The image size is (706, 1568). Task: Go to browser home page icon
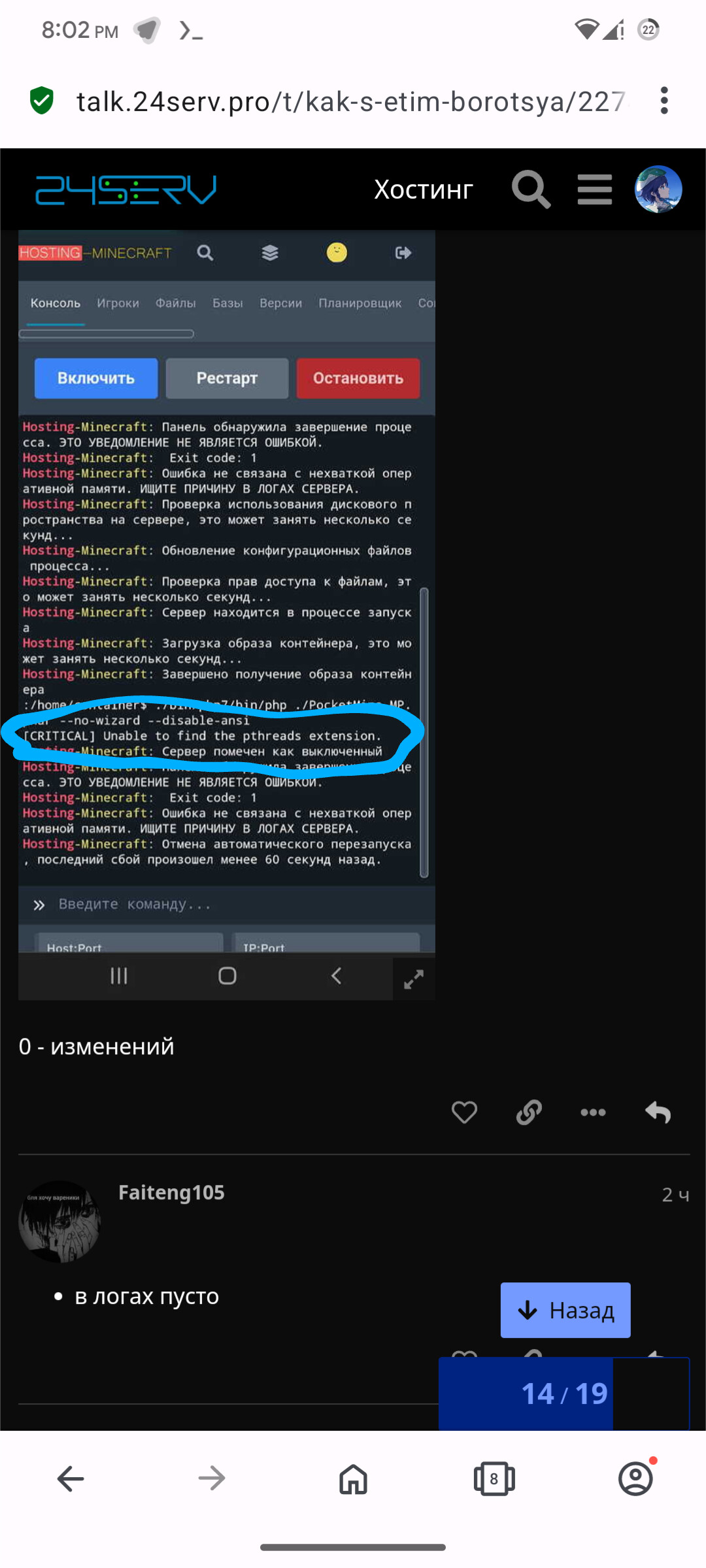coord(353,1478)
